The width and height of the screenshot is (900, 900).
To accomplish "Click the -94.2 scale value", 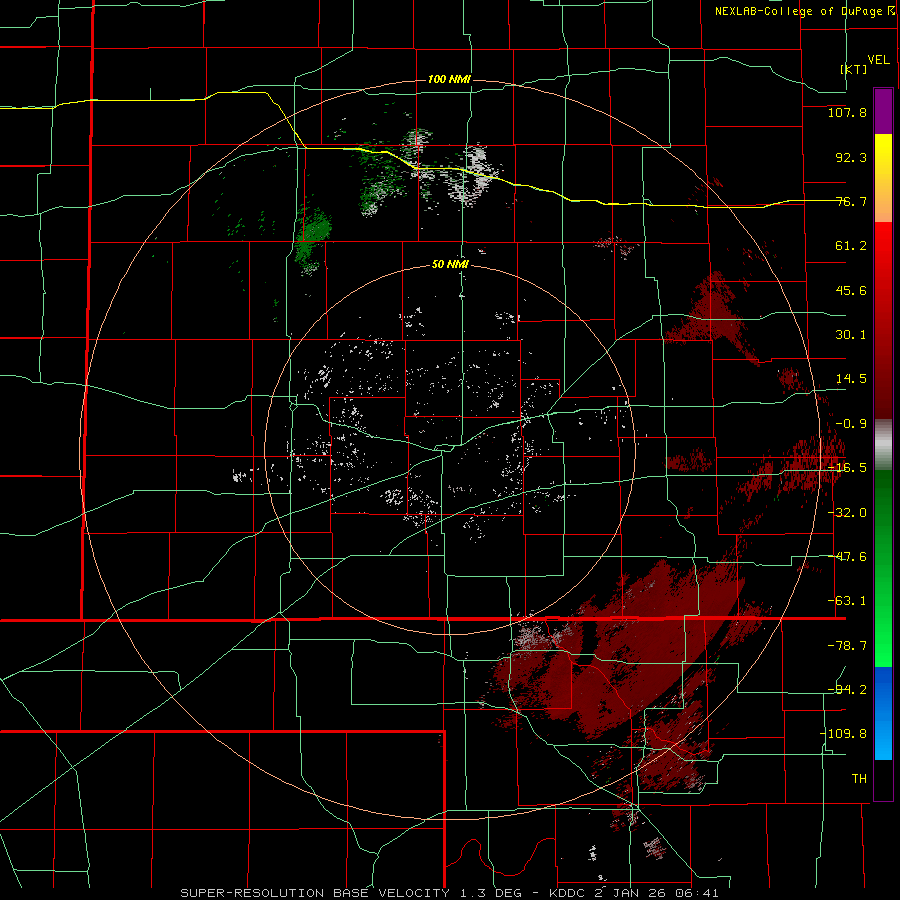I will pos(847,689).
